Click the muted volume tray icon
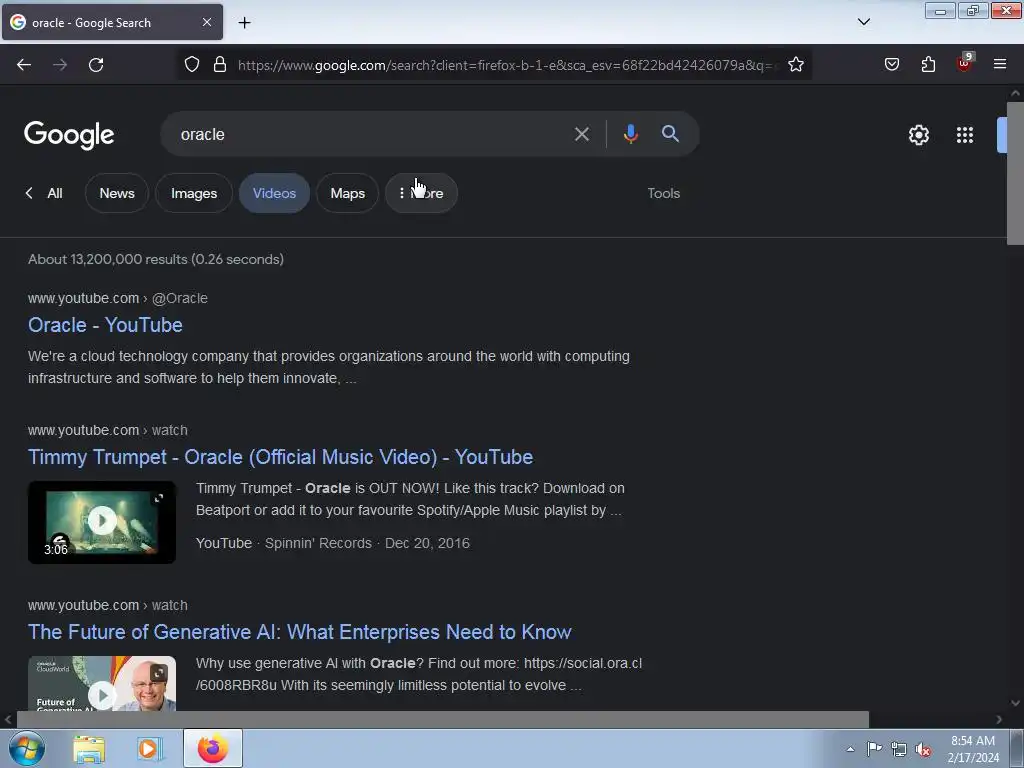The width and height of the screenshot is (1024, 768). (923, 750)
